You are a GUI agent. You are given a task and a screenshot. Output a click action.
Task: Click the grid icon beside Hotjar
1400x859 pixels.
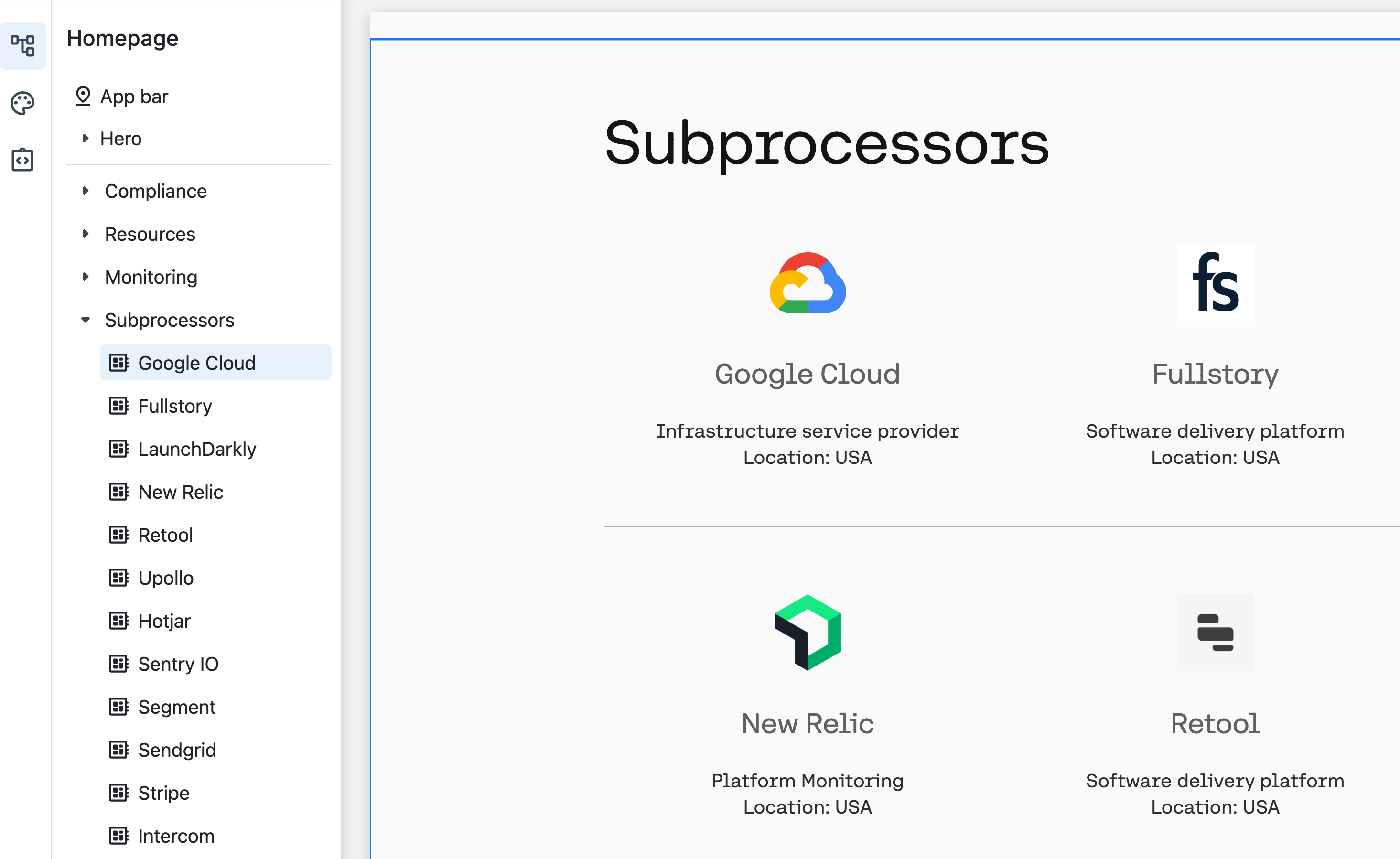point(119,621)
